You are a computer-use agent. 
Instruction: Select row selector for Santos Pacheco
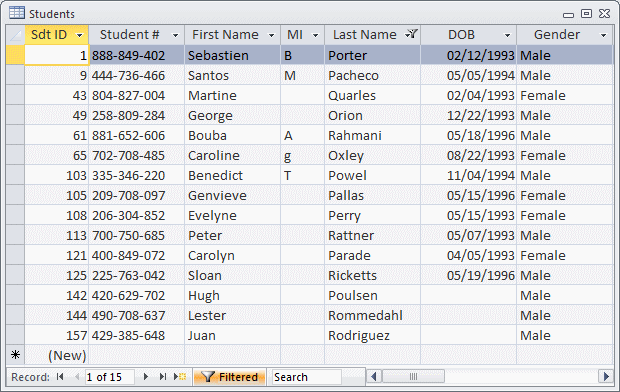[15, 75]
